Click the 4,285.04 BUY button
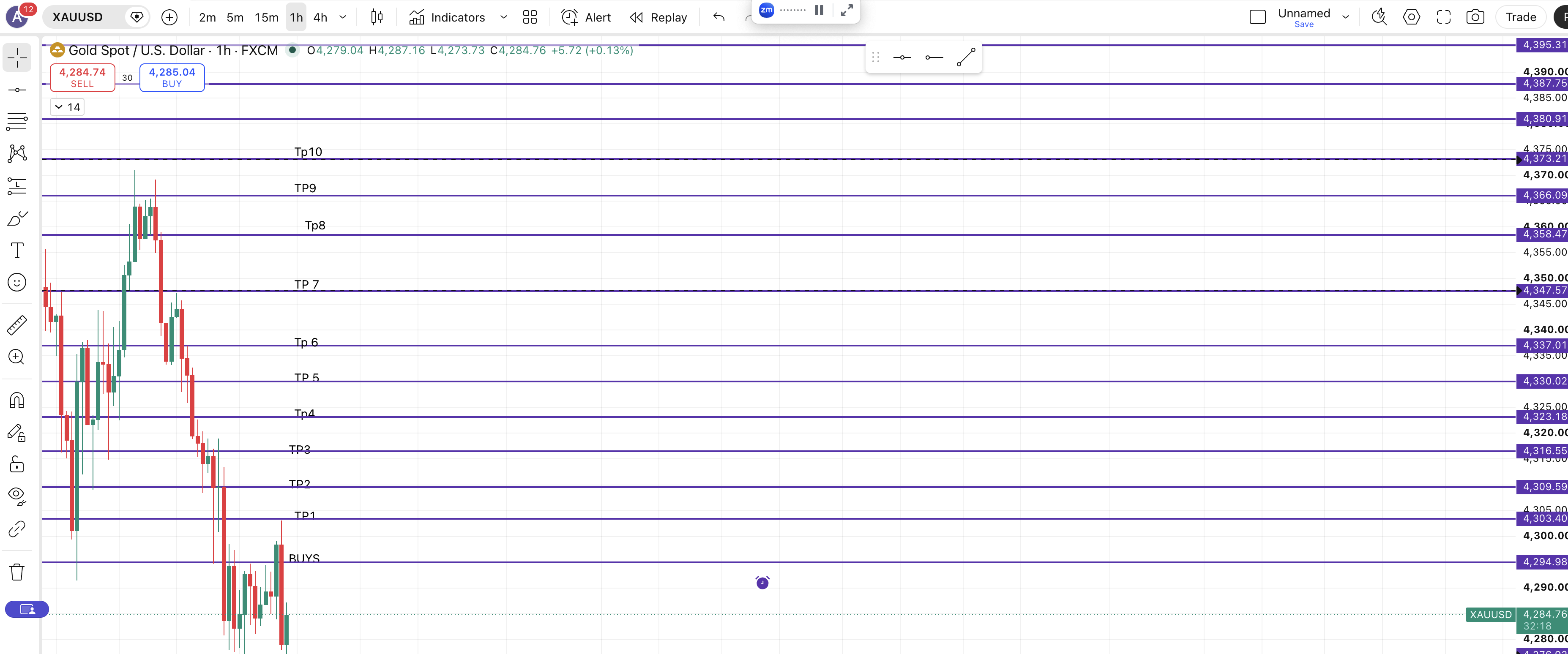The image size is (1568, 654). pos(172,77)
